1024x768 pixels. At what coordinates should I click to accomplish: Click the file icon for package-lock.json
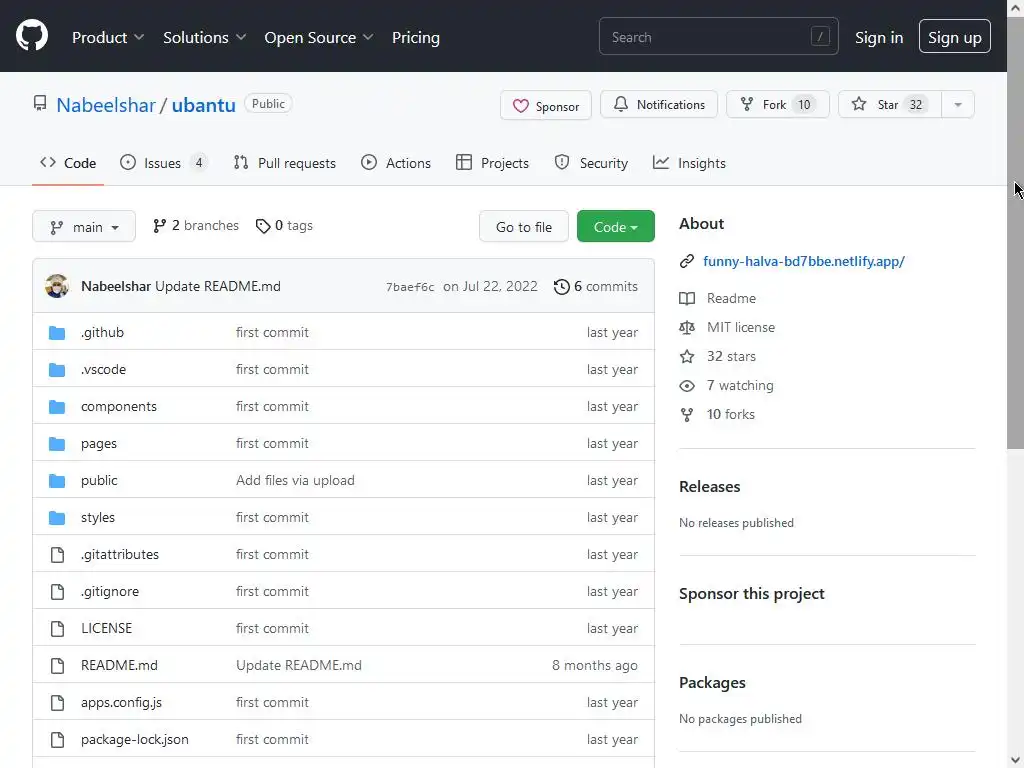(57, 740)
